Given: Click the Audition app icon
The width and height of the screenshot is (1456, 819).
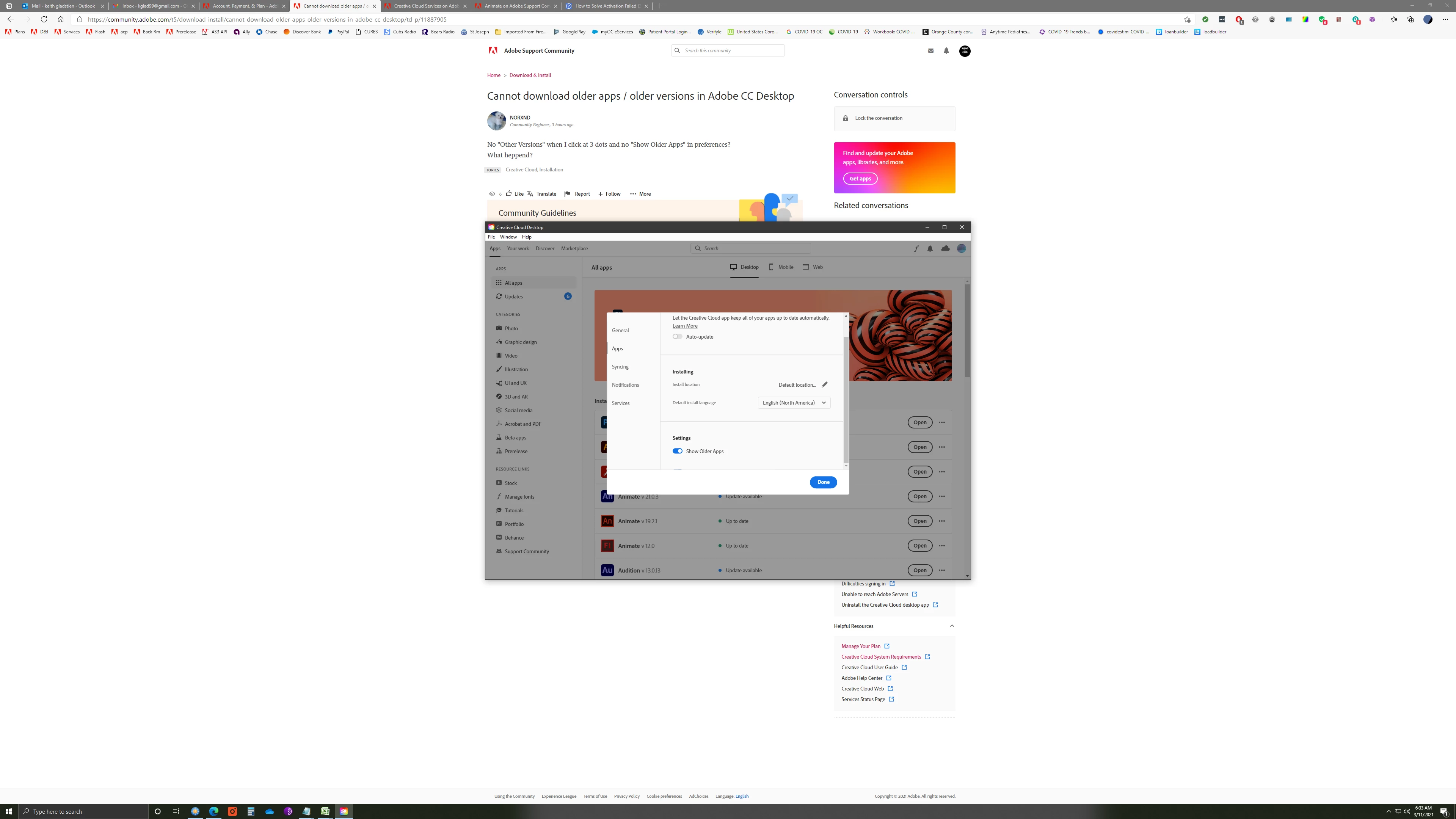Looking at the screenshot, I should (607, 570).
